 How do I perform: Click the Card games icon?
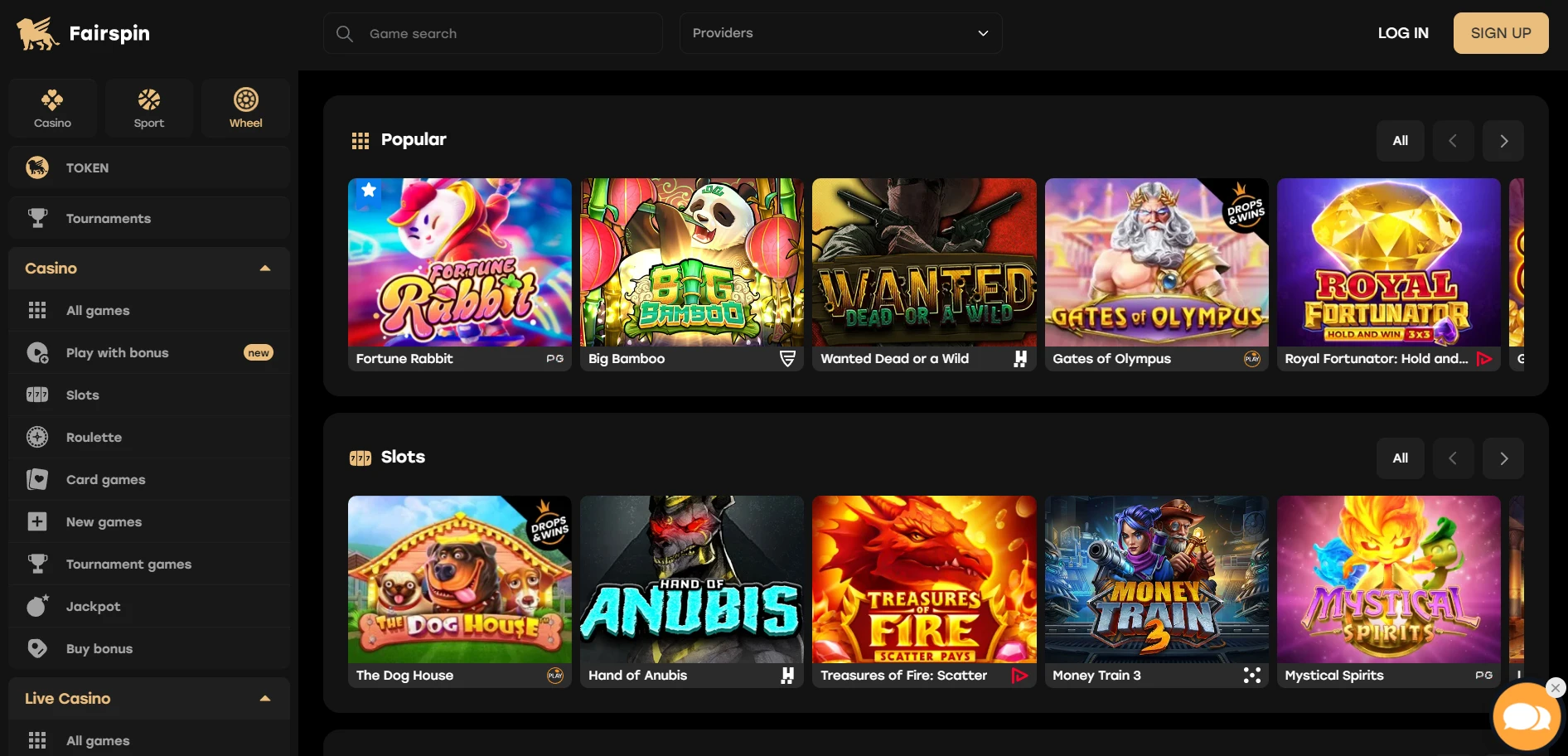pyautogui.click(x=37, y=479)
